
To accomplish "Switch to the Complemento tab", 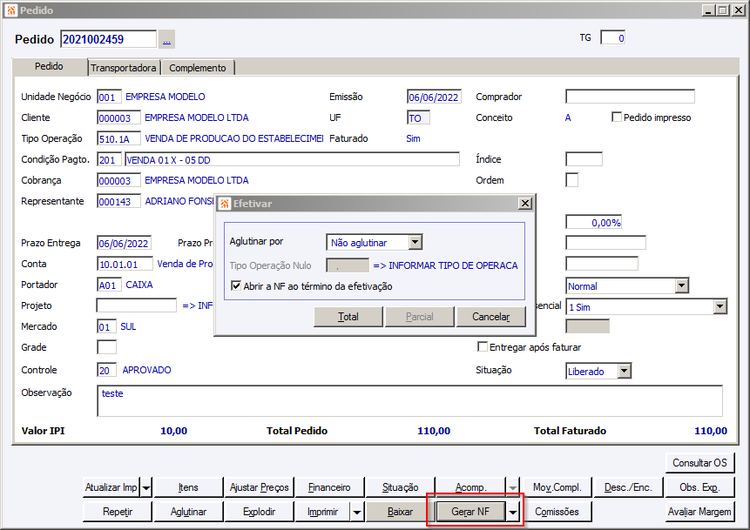I will pos(198,68).
